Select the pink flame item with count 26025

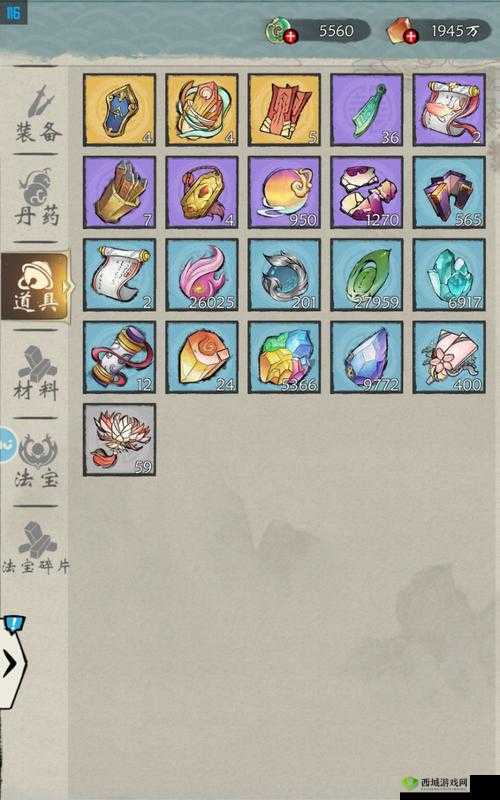[x=202, y=275]
